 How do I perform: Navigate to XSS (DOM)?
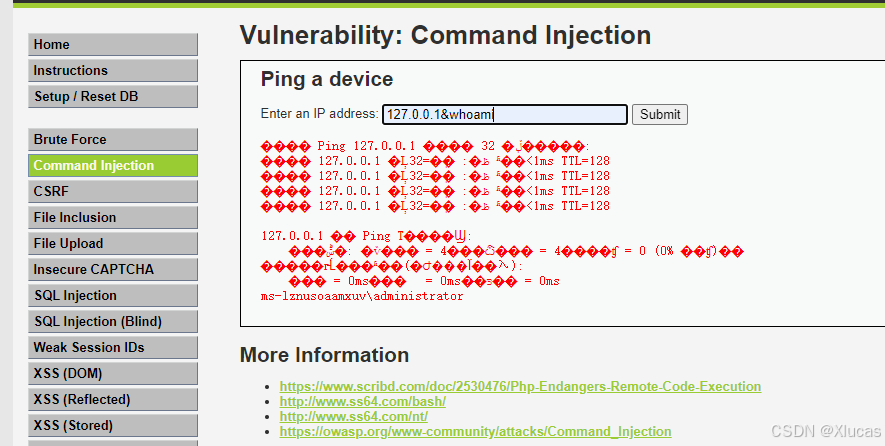(113, 373)
